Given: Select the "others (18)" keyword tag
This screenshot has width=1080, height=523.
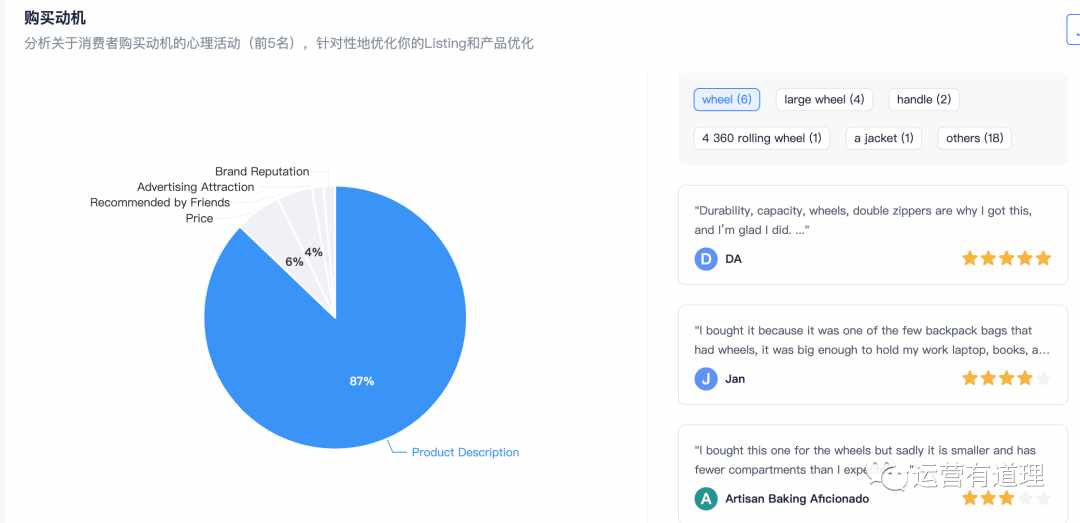Looking at the screenshot, I should point(975,139).
